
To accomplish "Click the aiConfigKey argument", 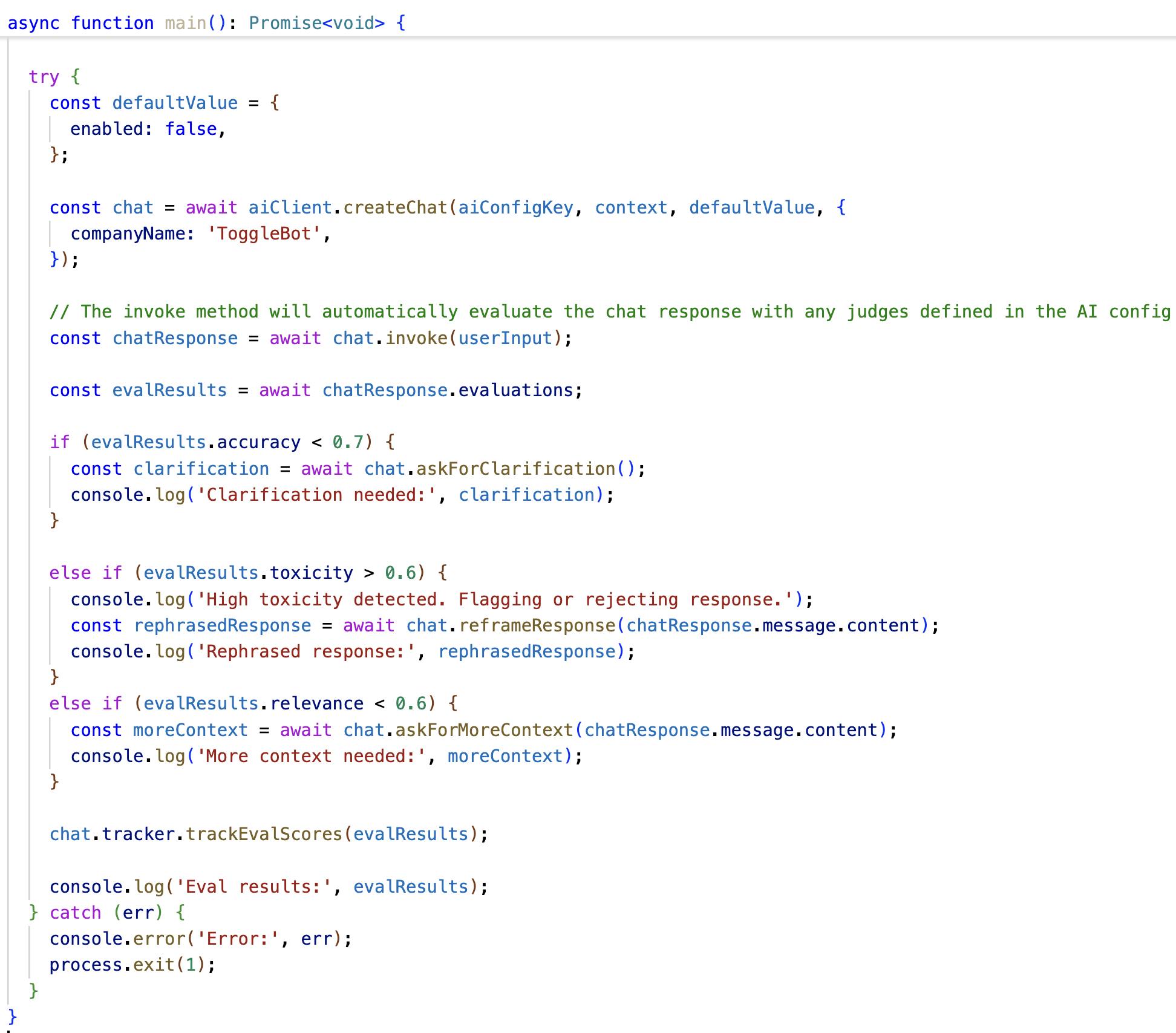I will coord(515,207).
